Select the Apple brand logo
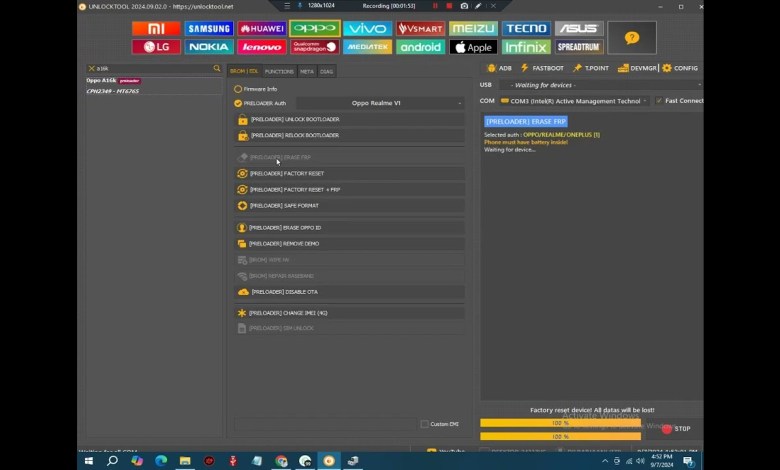 coord(473,47)
